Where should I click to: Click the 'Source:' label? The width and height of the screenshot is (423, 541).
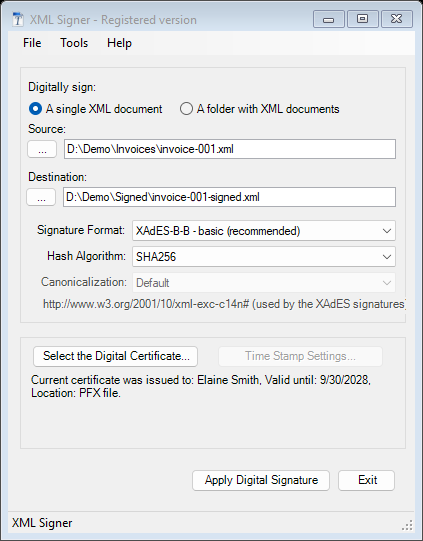[x=47, y=129]
